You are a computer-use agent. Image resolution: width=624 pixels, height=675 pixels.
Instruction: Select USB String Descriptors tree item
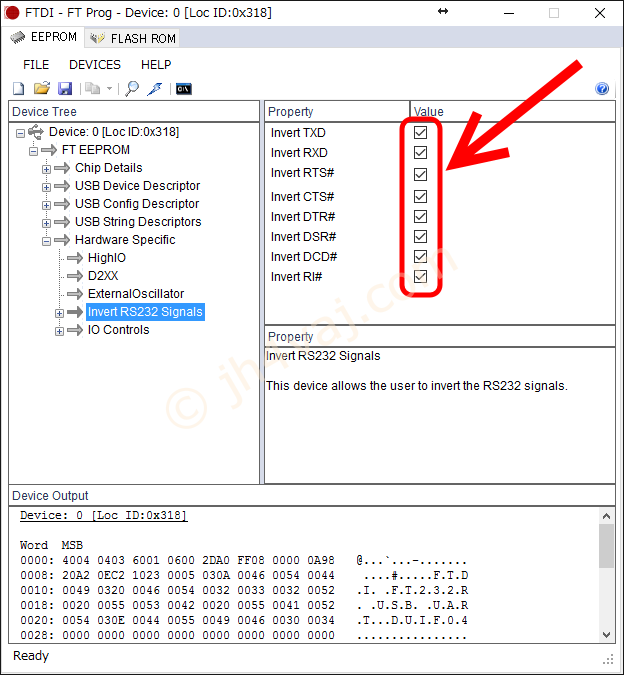138,222
